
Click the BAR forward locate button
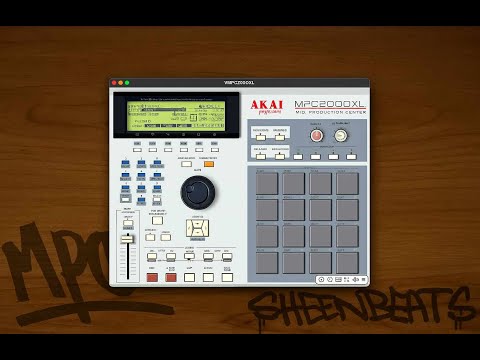pyautogui.click(x=227, y=256)
